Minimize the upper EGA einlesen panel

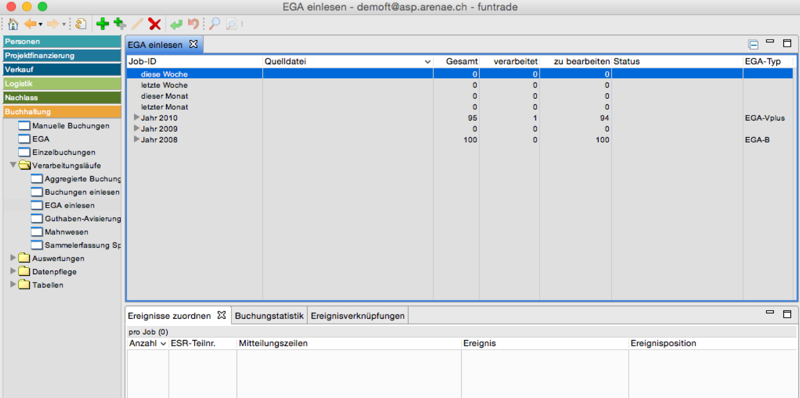pyautogui.click(x=770, y=42)
